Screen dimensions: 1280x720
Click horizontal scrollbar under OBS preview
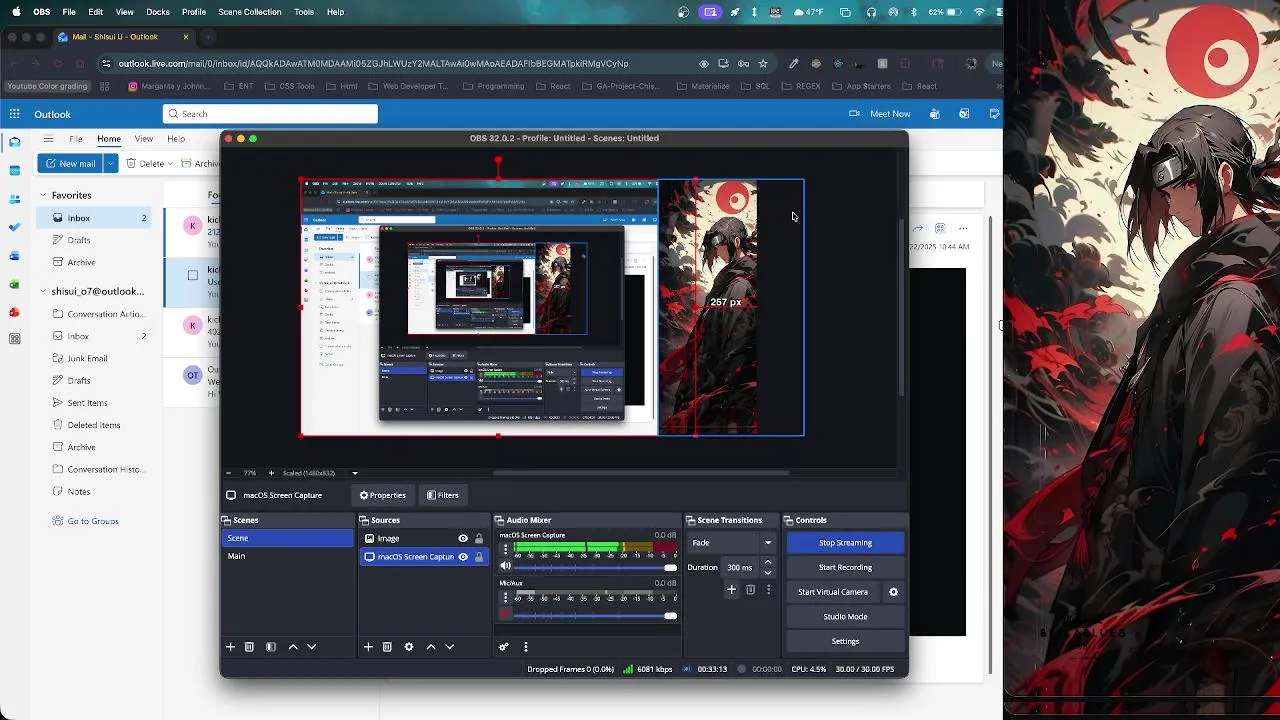[641, 473]
